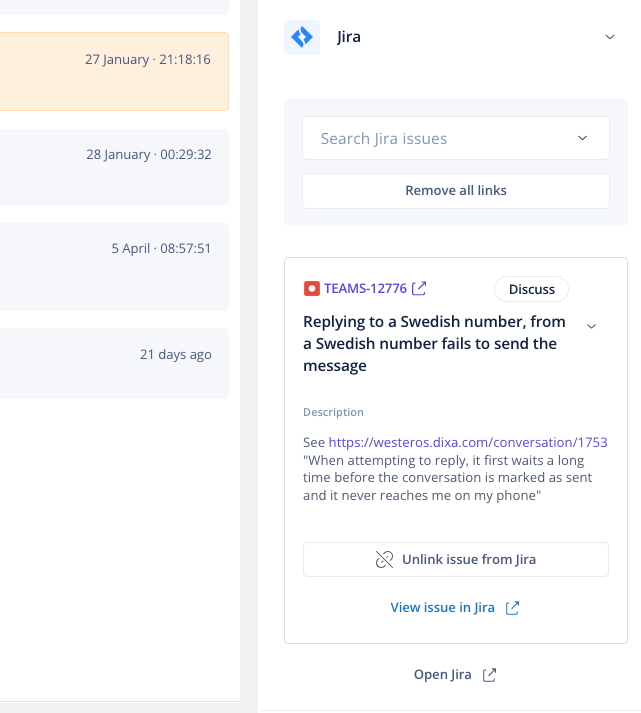Click external icon beside View issue in Jira
This screenshot has width=641, height=713.
512,608
